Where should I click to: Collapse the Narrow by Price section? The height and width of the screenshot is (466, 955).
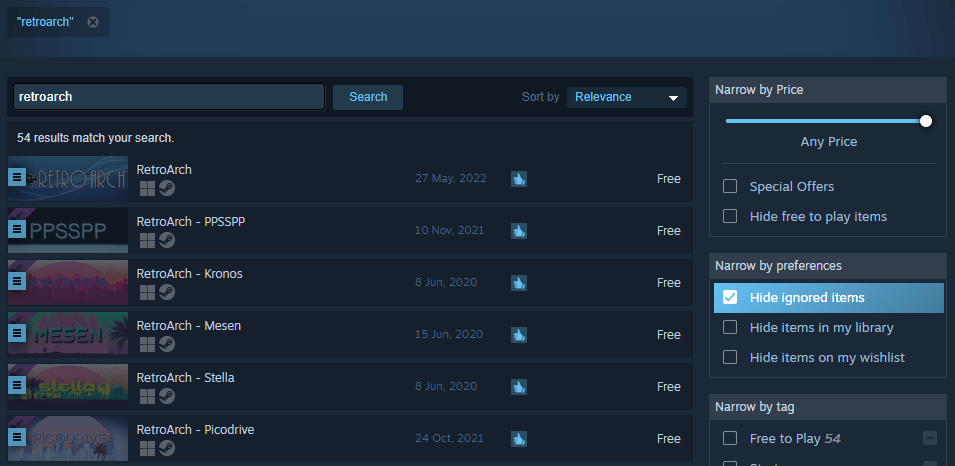pyautogui.click(x=828, y=90)
